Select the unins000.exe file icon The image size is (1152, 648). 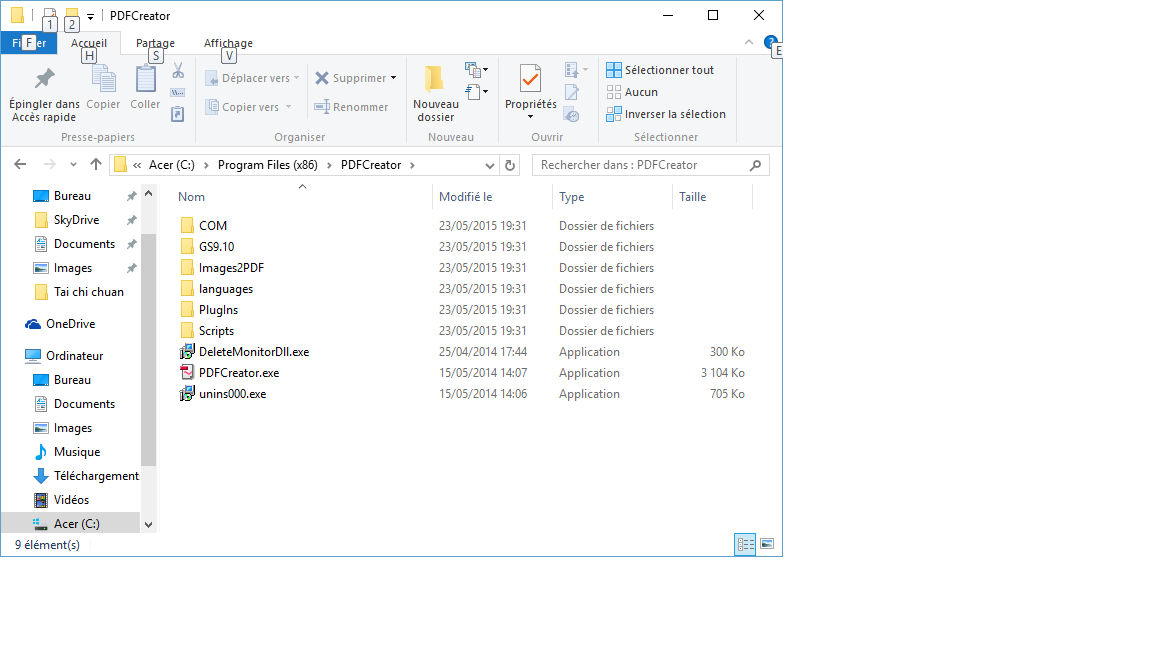[187, 394]
